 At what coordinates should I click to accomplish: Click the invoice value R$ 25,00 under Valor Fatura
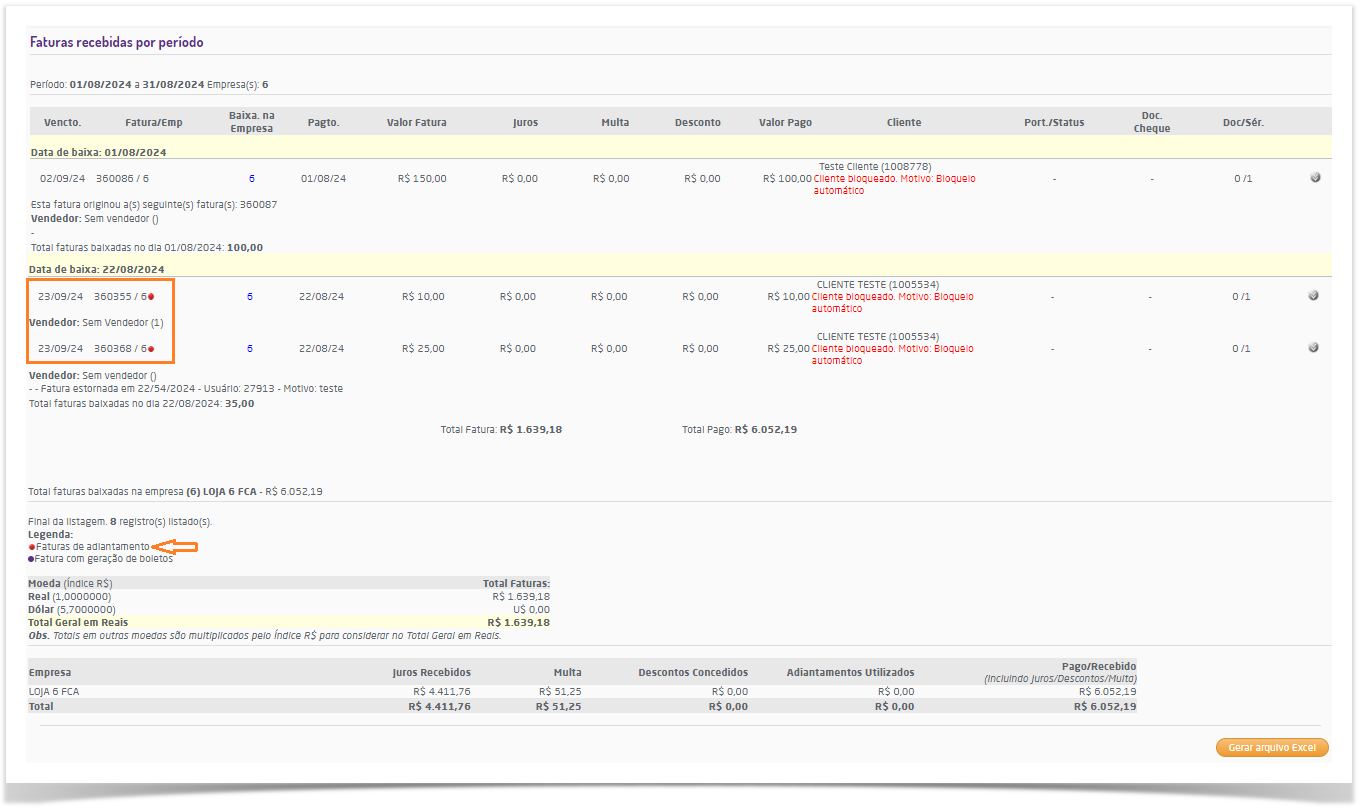coord(423,349)
